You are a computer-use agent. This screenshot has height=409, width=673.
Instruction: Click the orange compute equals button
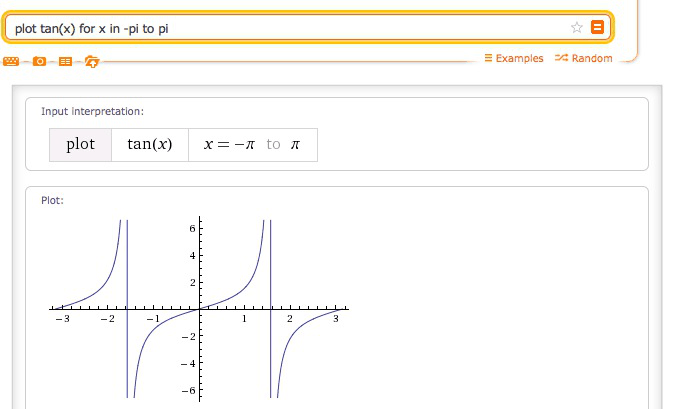597,27
